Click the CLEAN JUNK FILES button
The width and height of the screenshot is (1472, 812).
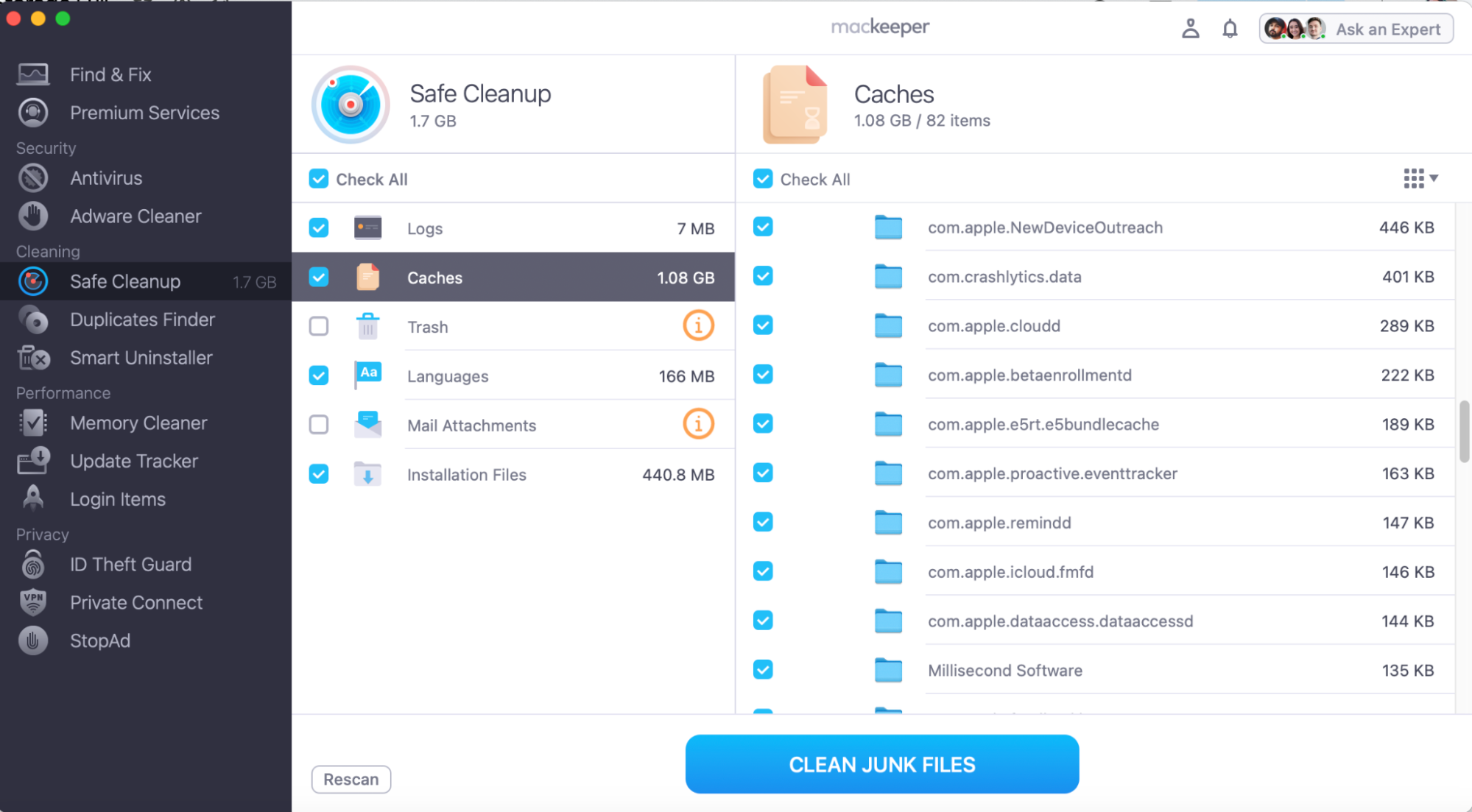pyautogui.click(x=882, y=764)
